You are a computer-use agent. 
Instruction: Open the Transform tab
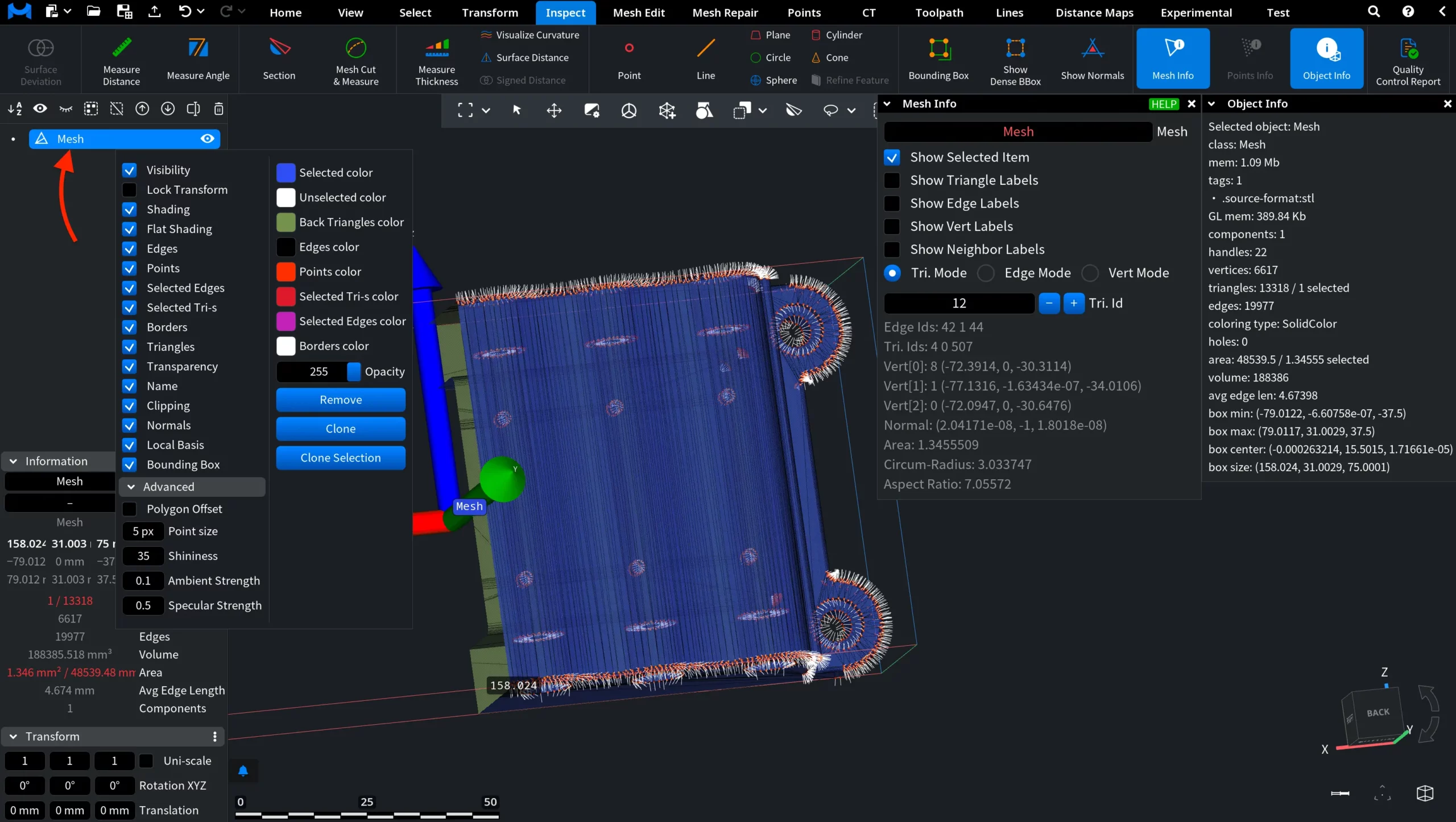point(490,13)
